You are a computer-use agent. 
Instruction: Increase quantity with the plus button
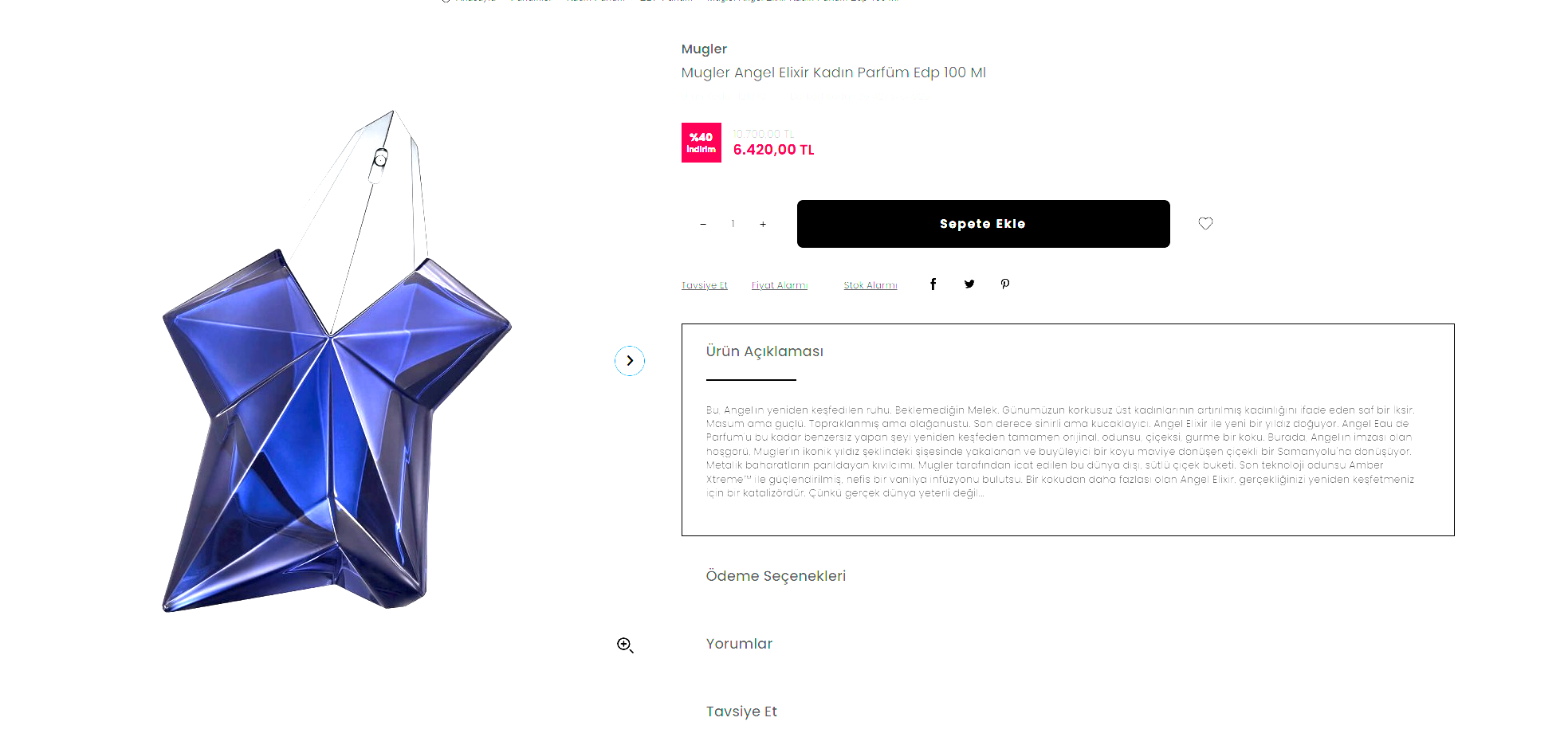pos(763,225)
